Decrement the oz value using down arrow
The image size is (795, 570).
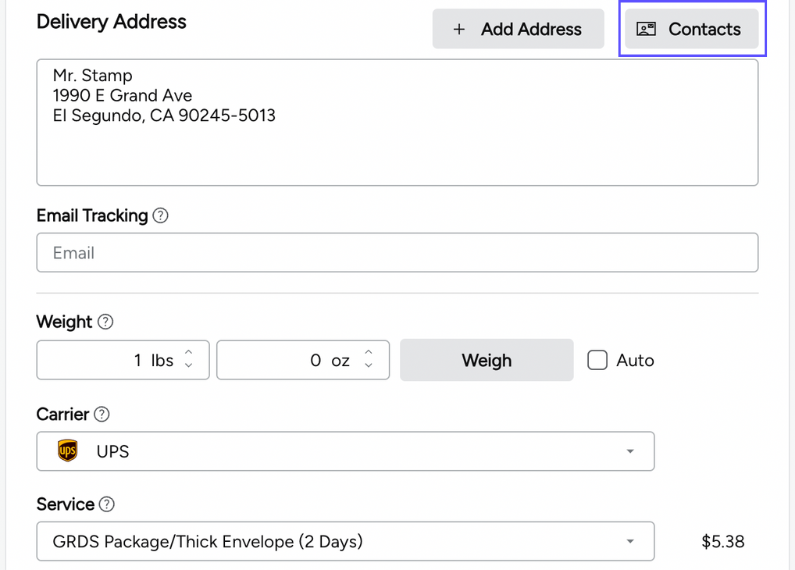(x=369, y=366)
